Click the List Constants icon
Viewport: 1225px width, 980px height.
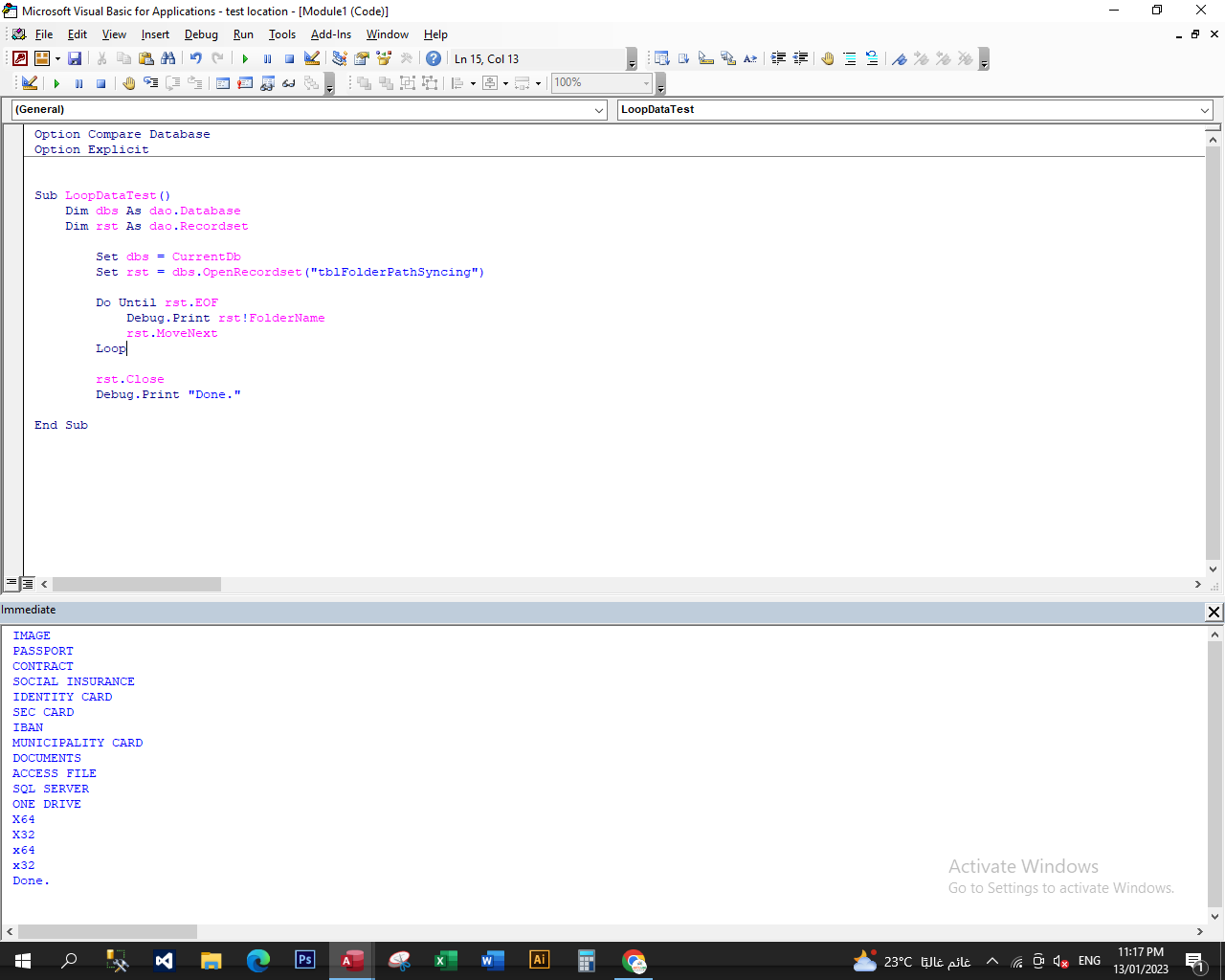683,58
